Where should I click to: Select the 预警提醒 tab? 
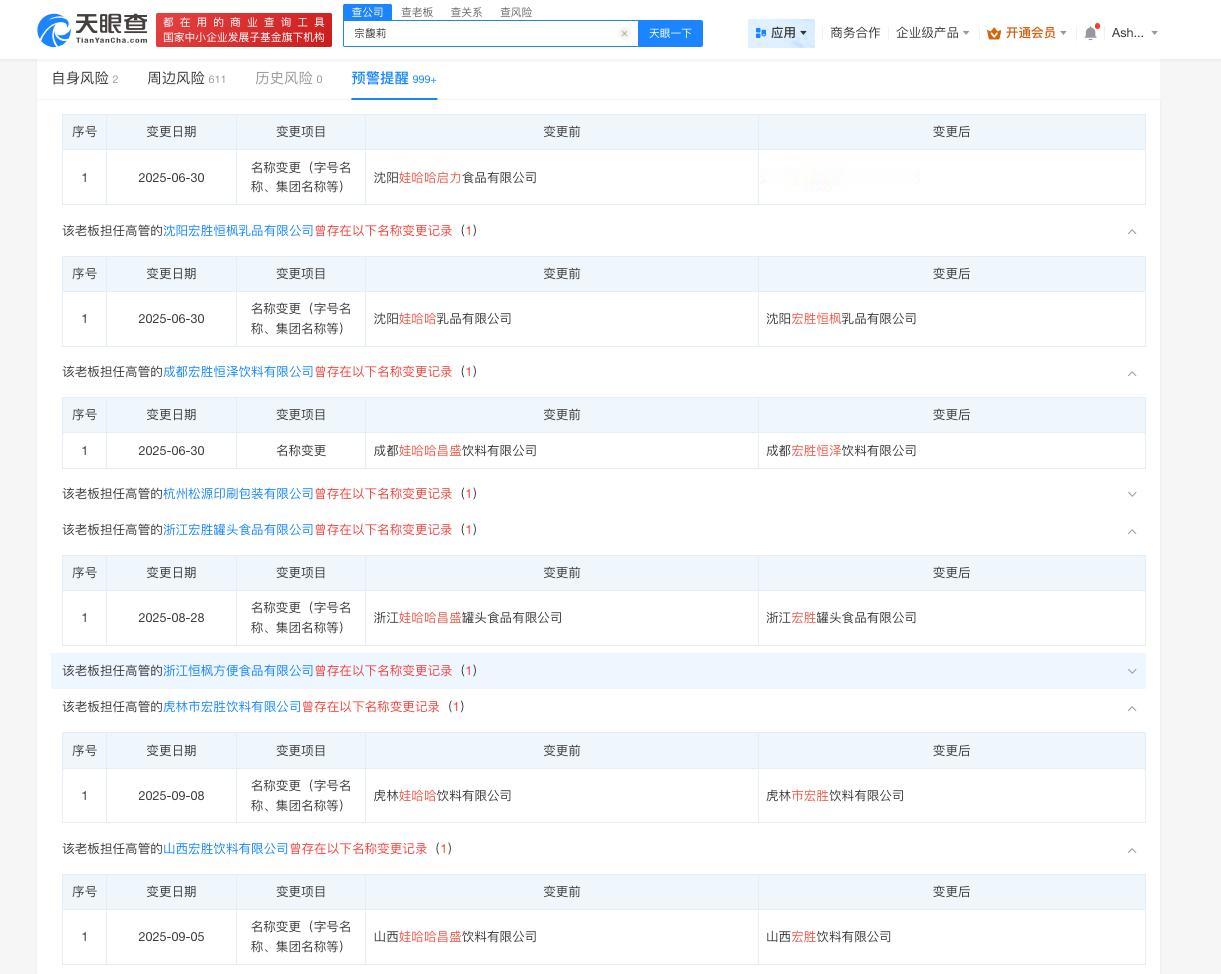(394, 78)
